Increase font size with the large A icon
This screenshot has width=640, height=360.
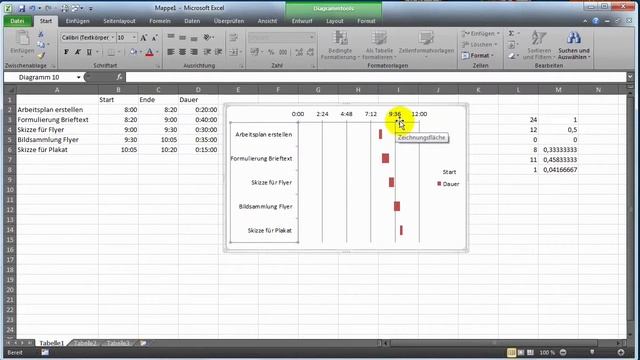click(x=143, y=38)
